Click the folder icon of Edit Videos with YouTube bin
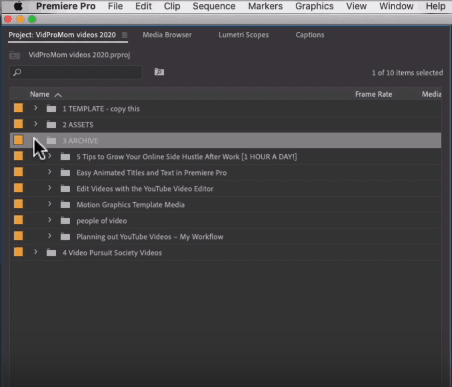This screenshot has width=452, height=387. (65, 188)
